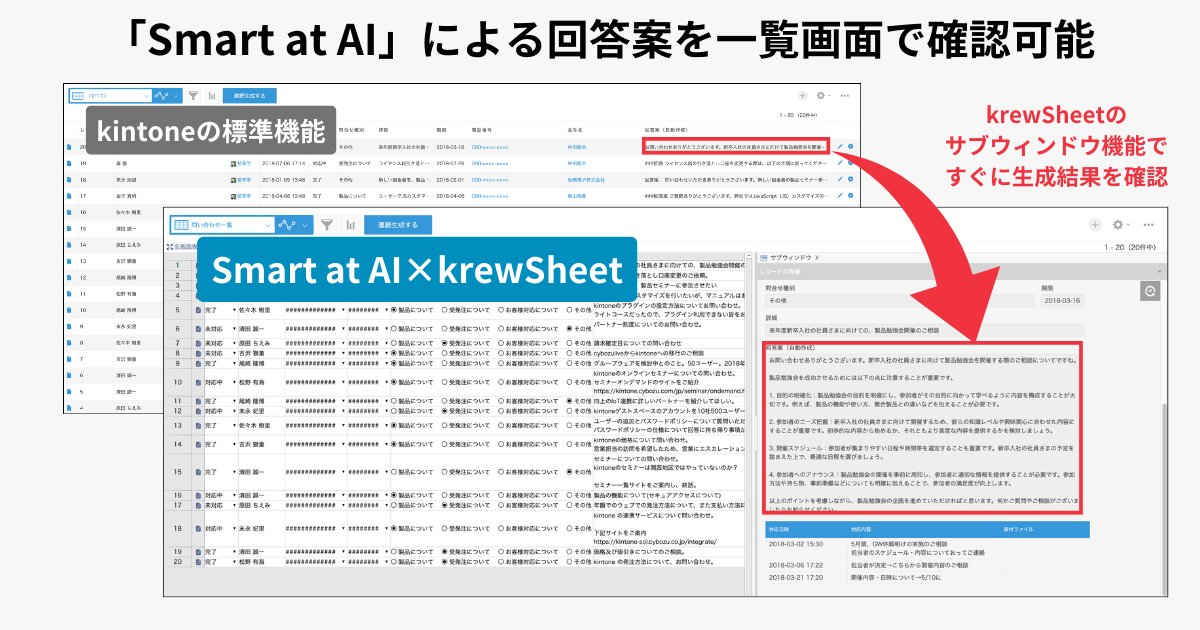Select その他 radio in krewSheet row 6
The height and width of the screenshot is (630, 1200).
571,327
